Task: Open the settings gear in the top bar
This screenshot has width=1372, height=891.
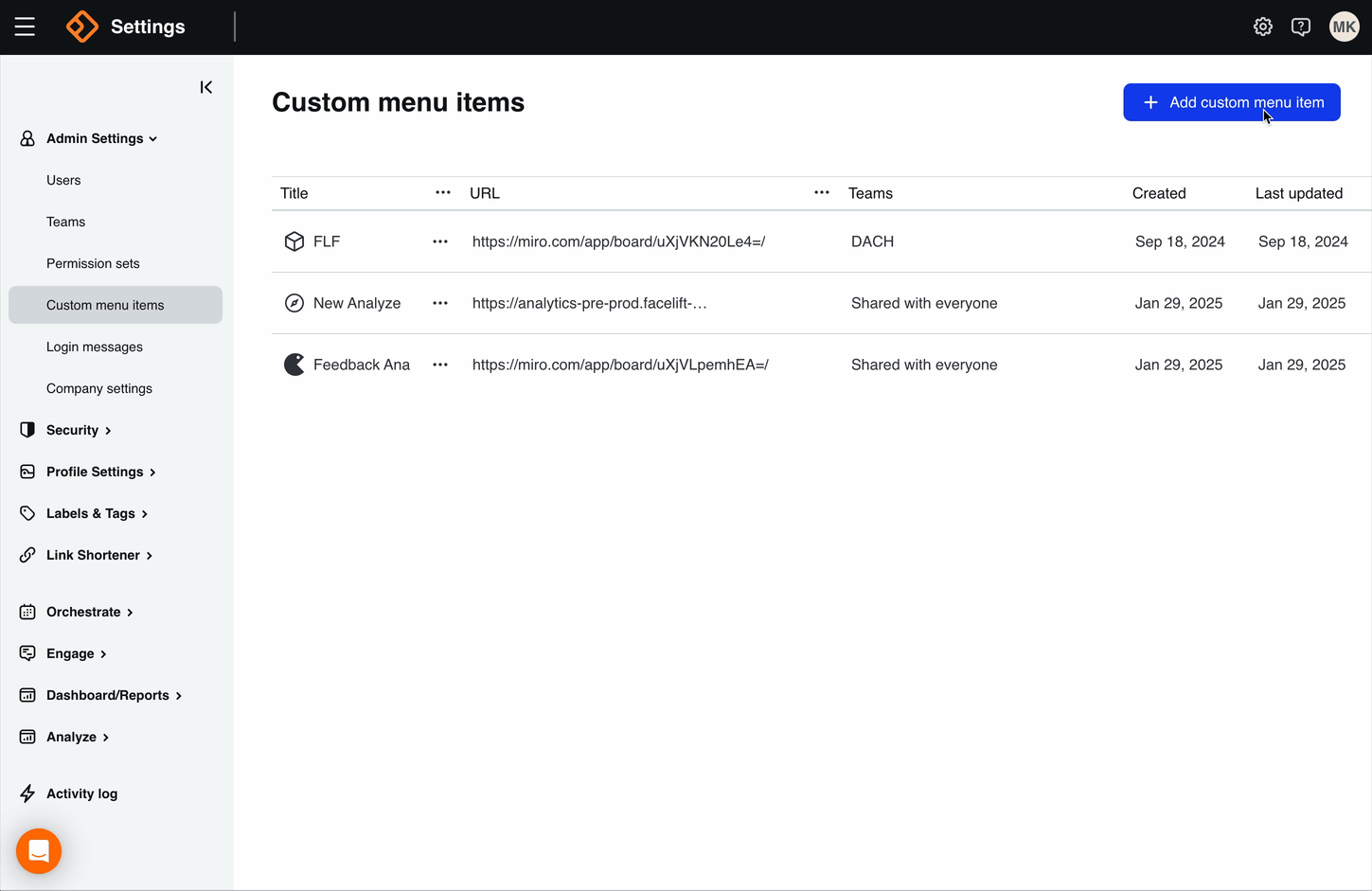Action: coord(1263,27)
